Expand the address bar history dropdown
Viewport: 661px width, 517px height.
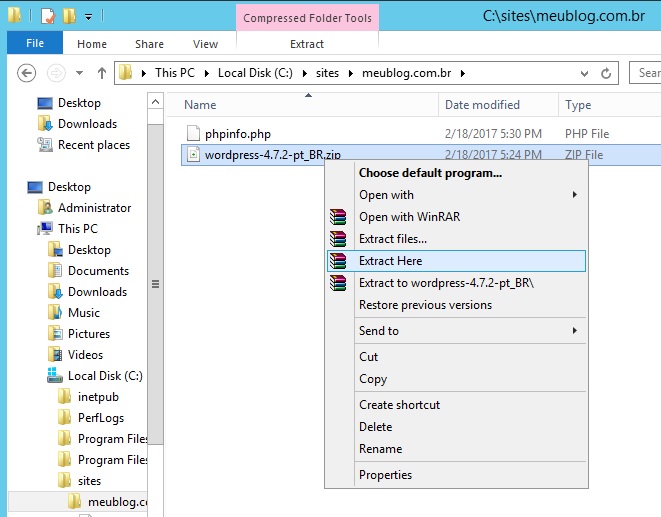pos(584,74)
